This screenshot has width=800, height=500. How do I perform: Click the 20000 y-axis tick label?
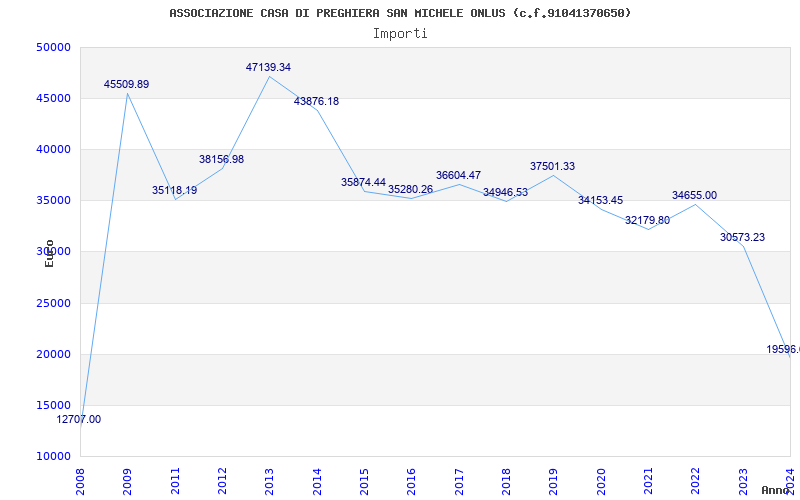[53, 354]
